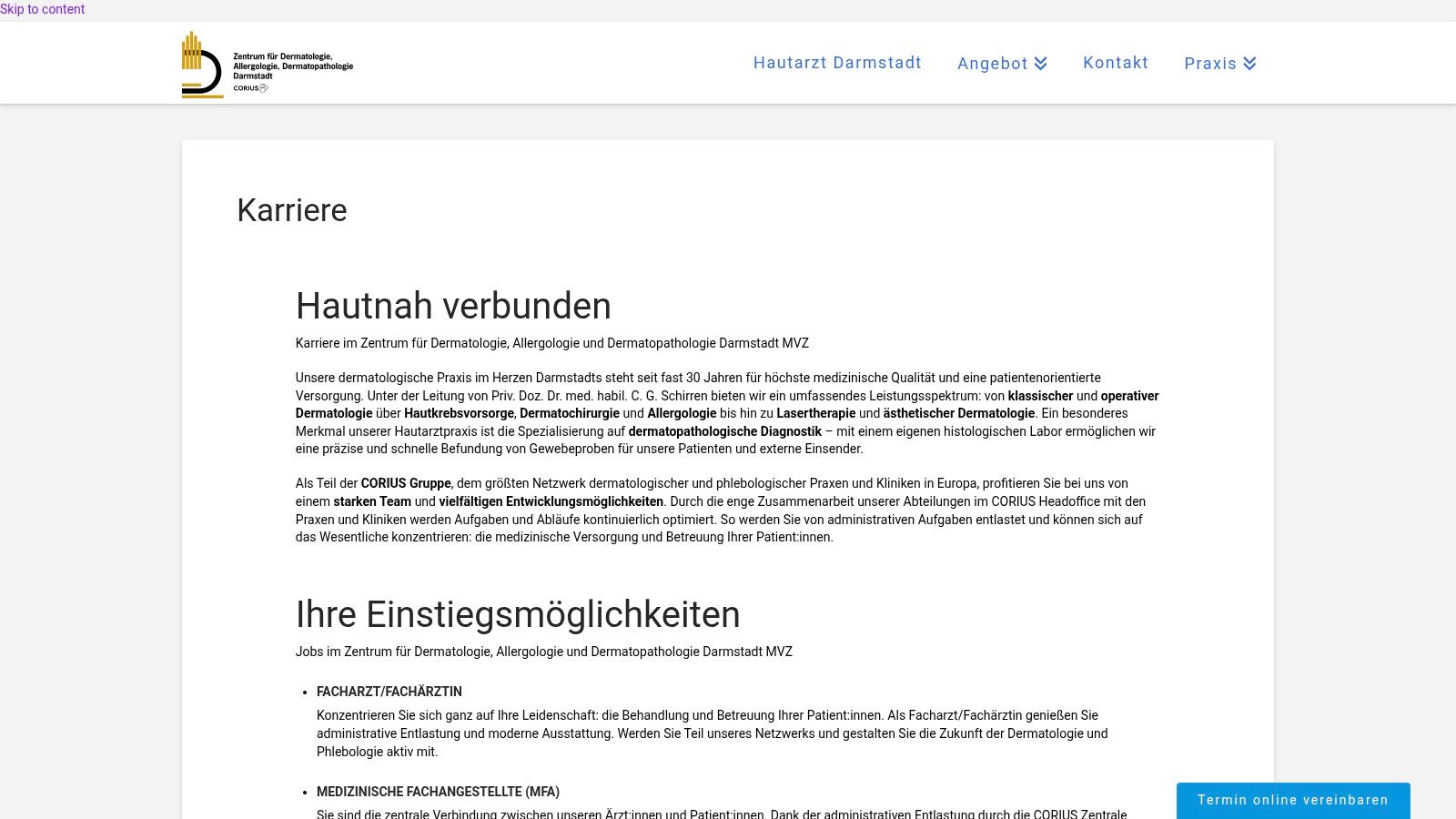Click bold vielfältigen Entwicklungsmöglichkeiten text

[x=551, y=501]
